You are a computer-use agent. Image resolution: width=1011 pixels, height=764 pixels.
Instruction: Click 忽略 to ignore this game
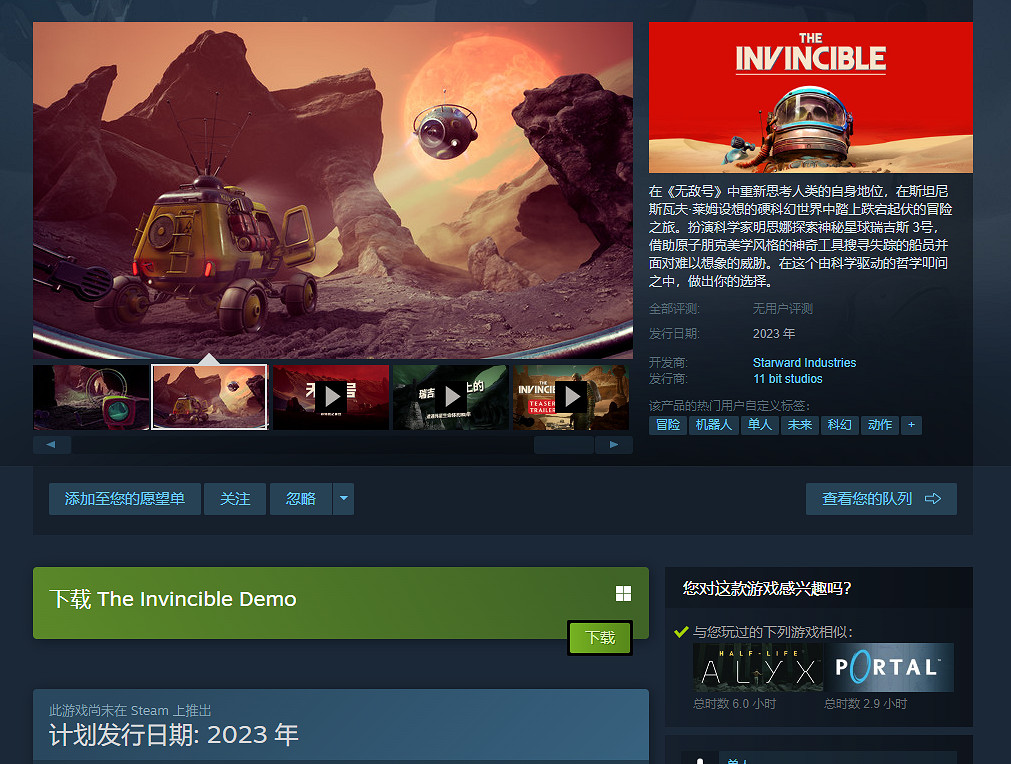coord(299,498)
